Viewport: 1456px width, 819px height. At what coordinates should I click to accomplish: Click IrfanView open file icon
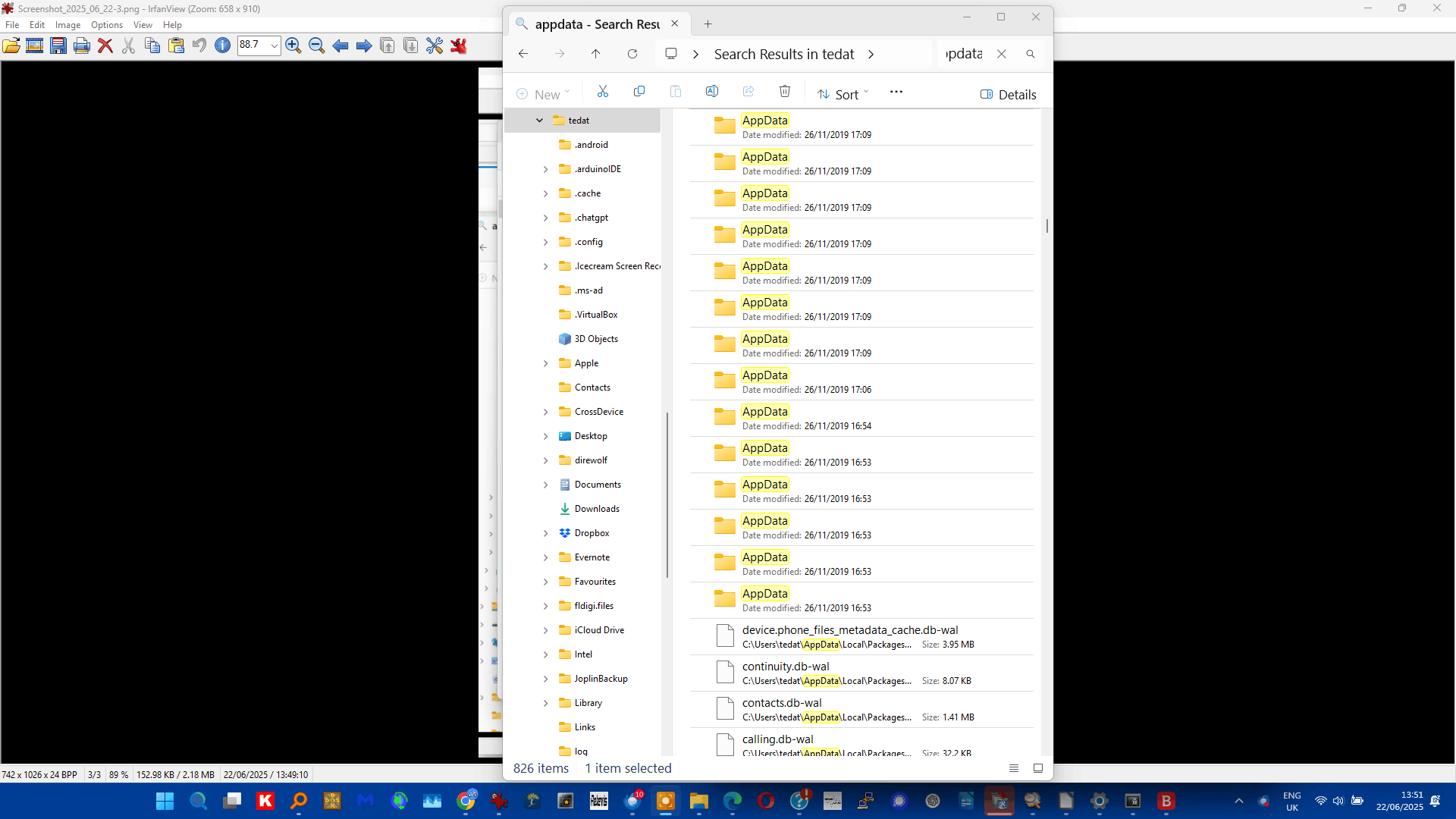[11, 46]
